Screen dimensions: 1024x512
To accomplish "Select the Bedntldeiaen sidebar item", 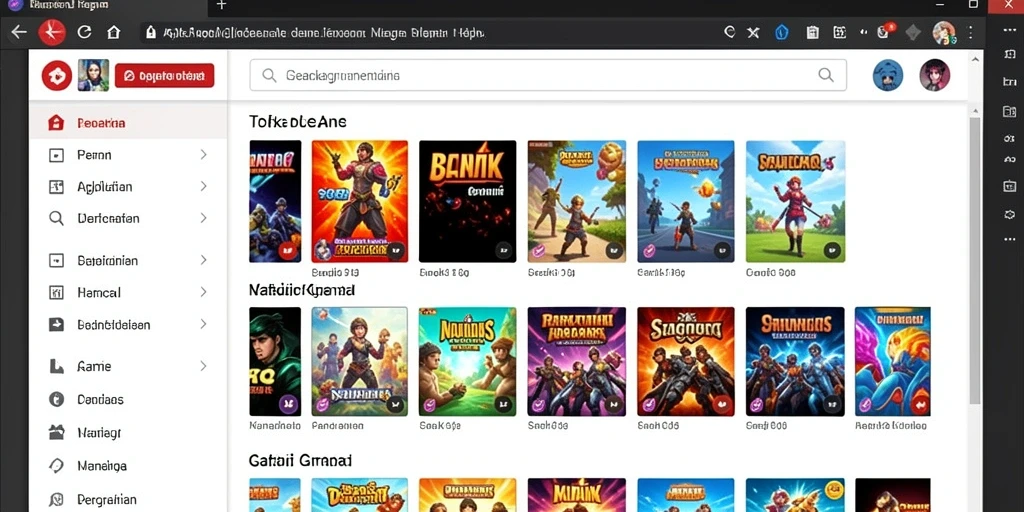I will click(x=128, y=325).
